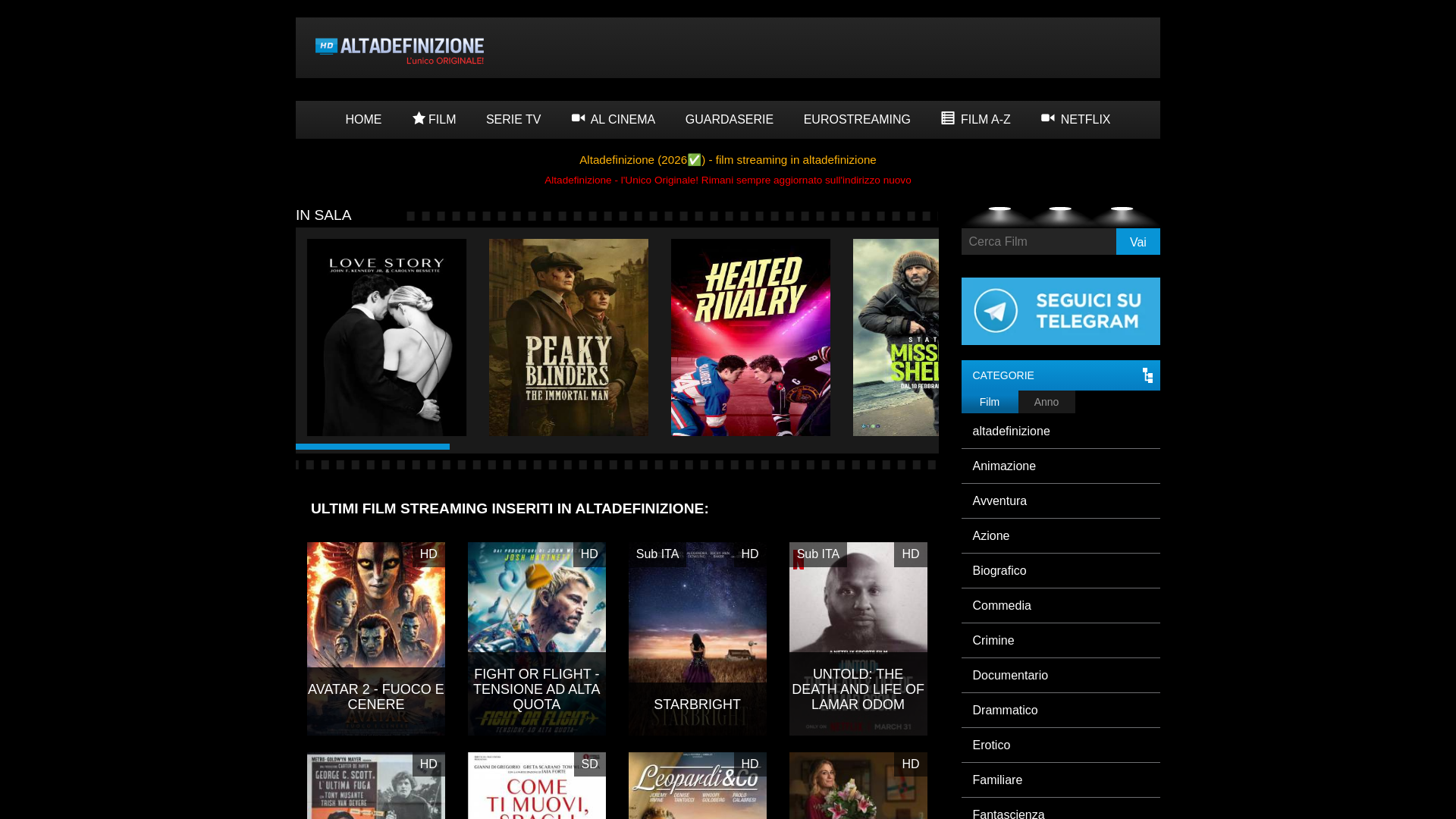Viewport: 1456px width, 819px height.
Task: Click the In Sala carousel scrollbar handle
Action: (372, 447)
